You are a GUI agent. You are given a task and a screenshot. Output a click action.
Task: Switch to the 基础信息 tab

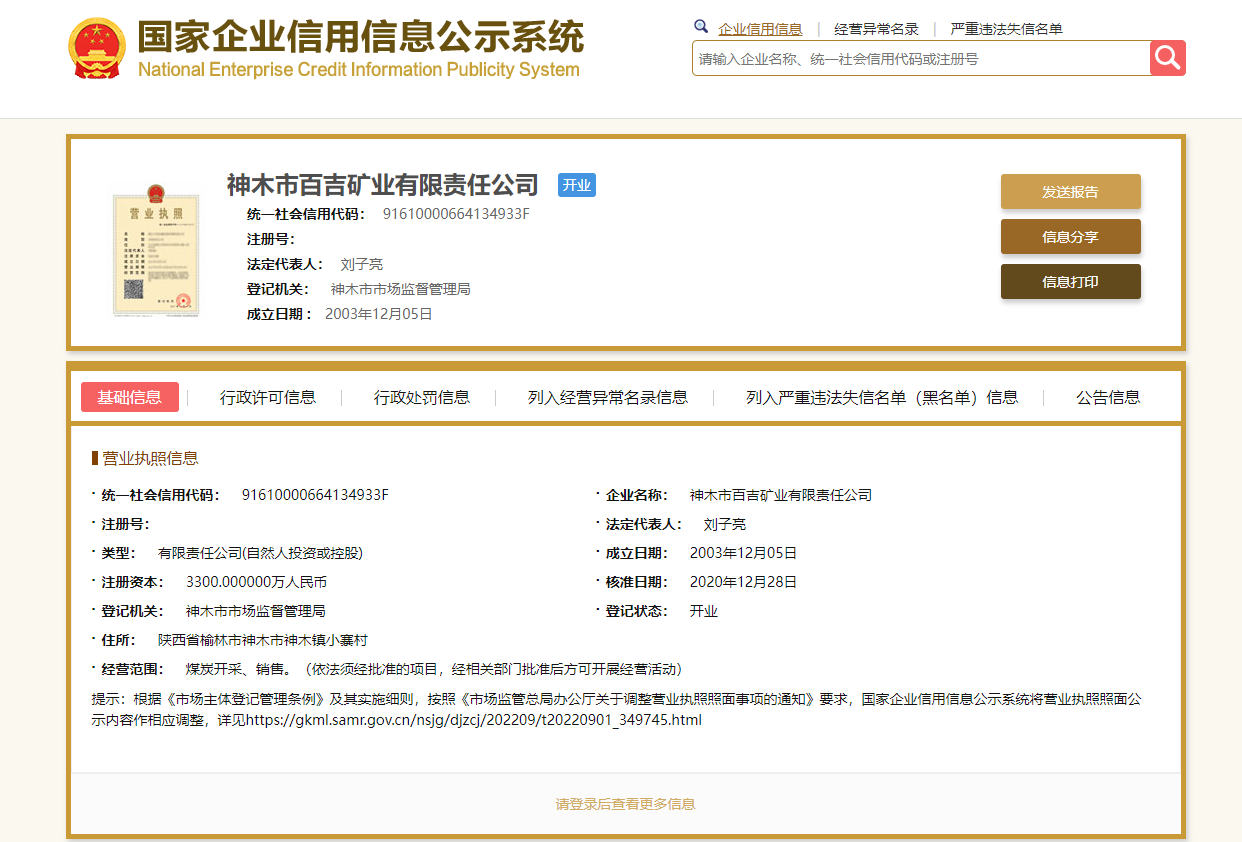click(x=130, y=397)
